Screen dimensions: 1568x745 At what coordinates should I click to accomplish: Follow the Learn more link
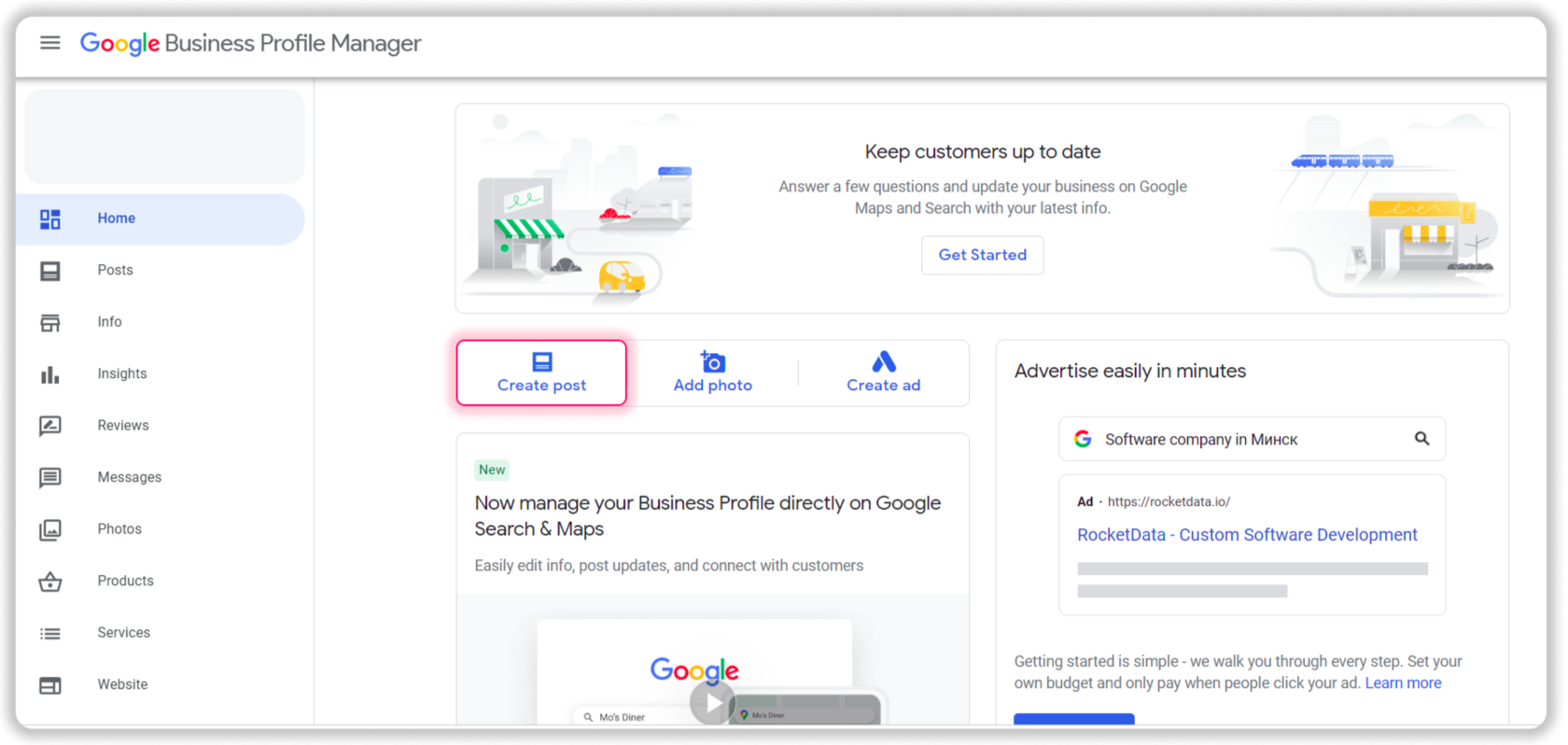tap(1403, 683)
